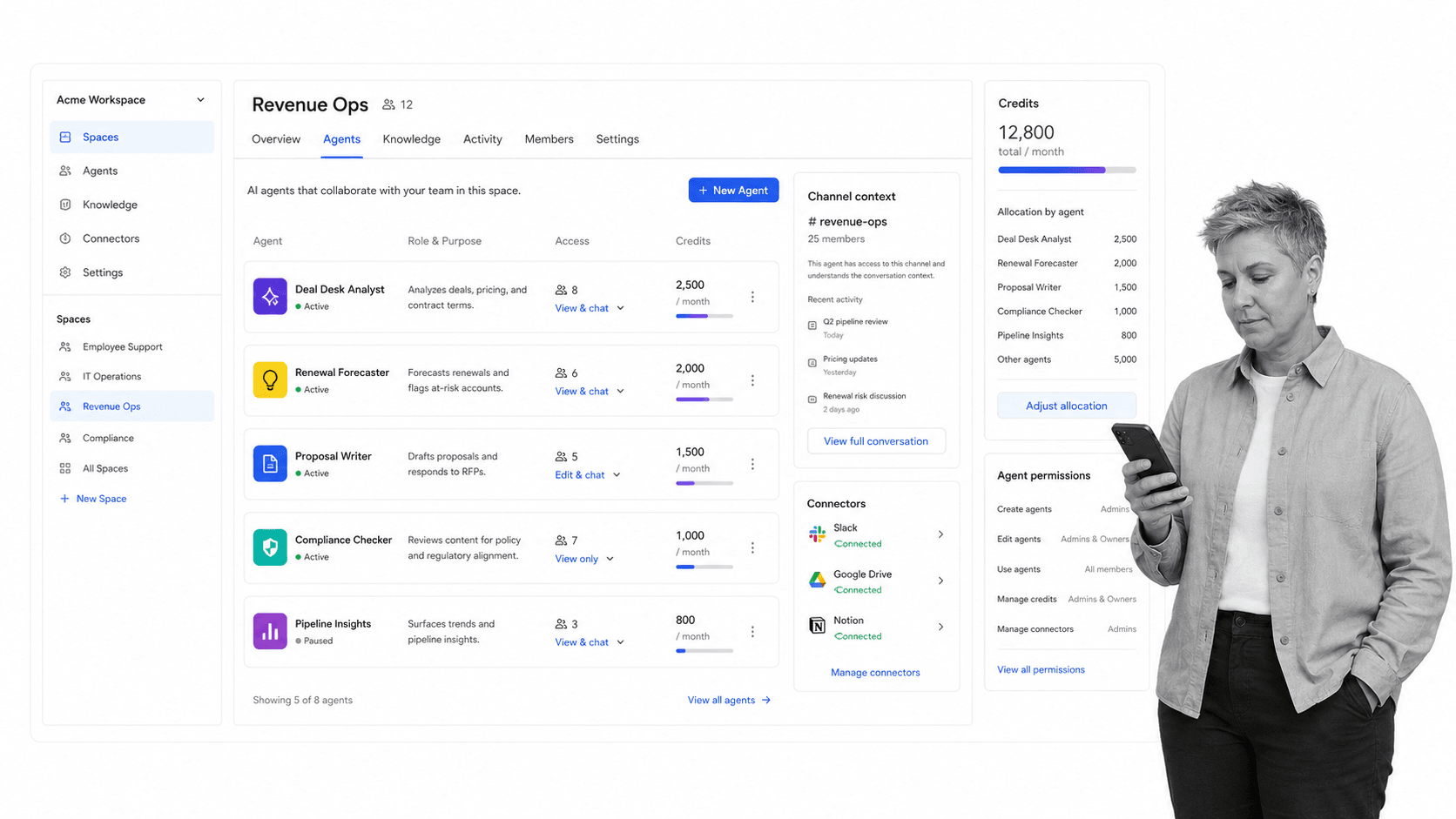Click 'Showing 5 of 8 agents' text
Viewport: 1456px width, 819px height.
(x=302, y=700)
